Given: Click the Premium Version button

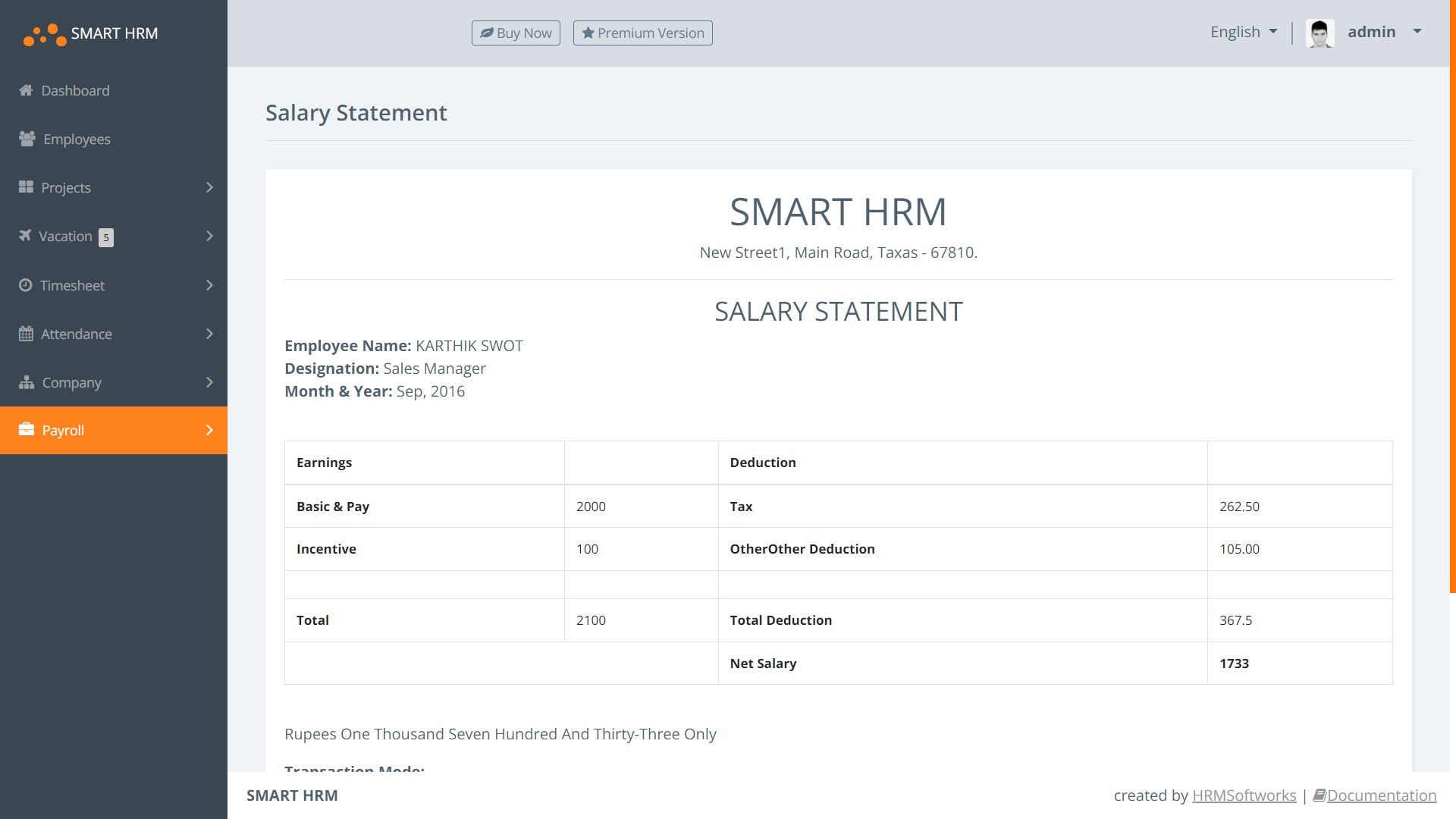Looking at the screenshot, I should [x=642, y=33].
